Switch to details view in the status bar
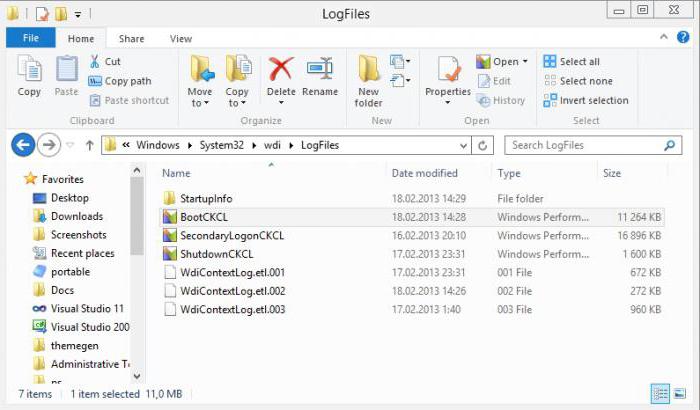The height and width of the screenshot is (410, 700). click(661, 393)
